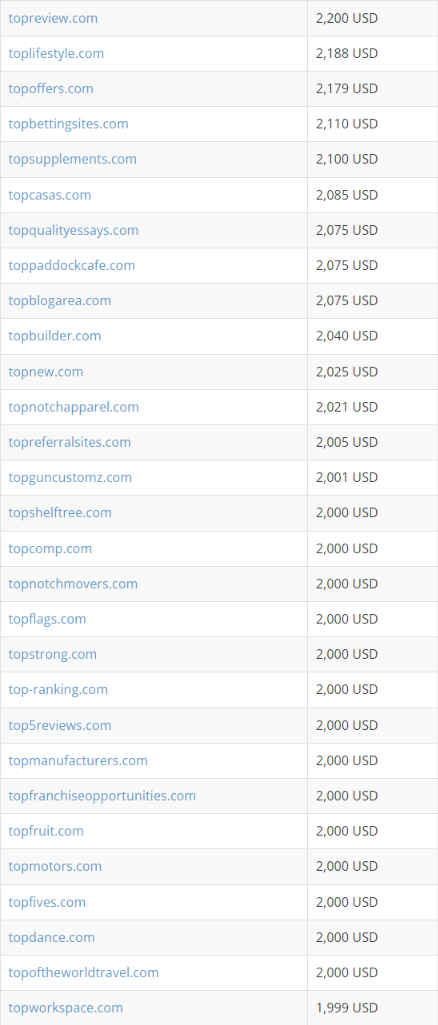Click the 2,200 USD price cell
Screen dimensions: 438x1025
(x=373, y=18)
